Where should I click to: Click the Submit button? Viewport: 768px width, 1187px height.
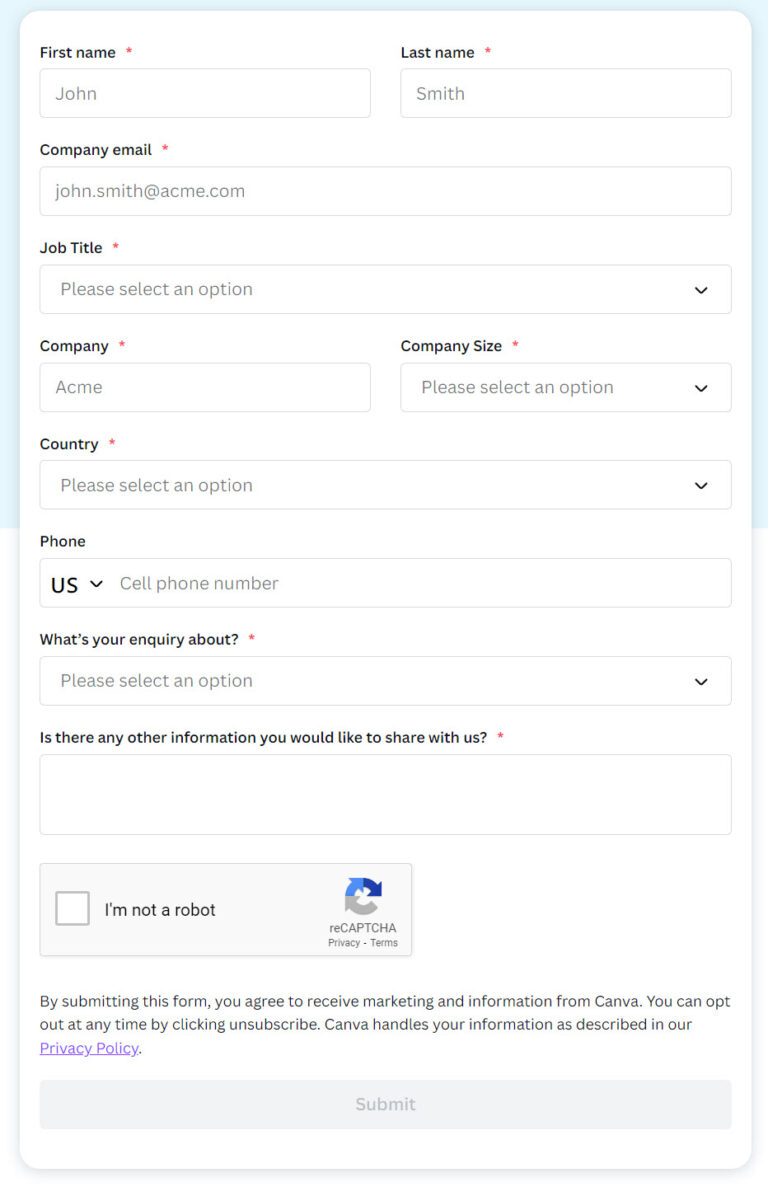385,1104
